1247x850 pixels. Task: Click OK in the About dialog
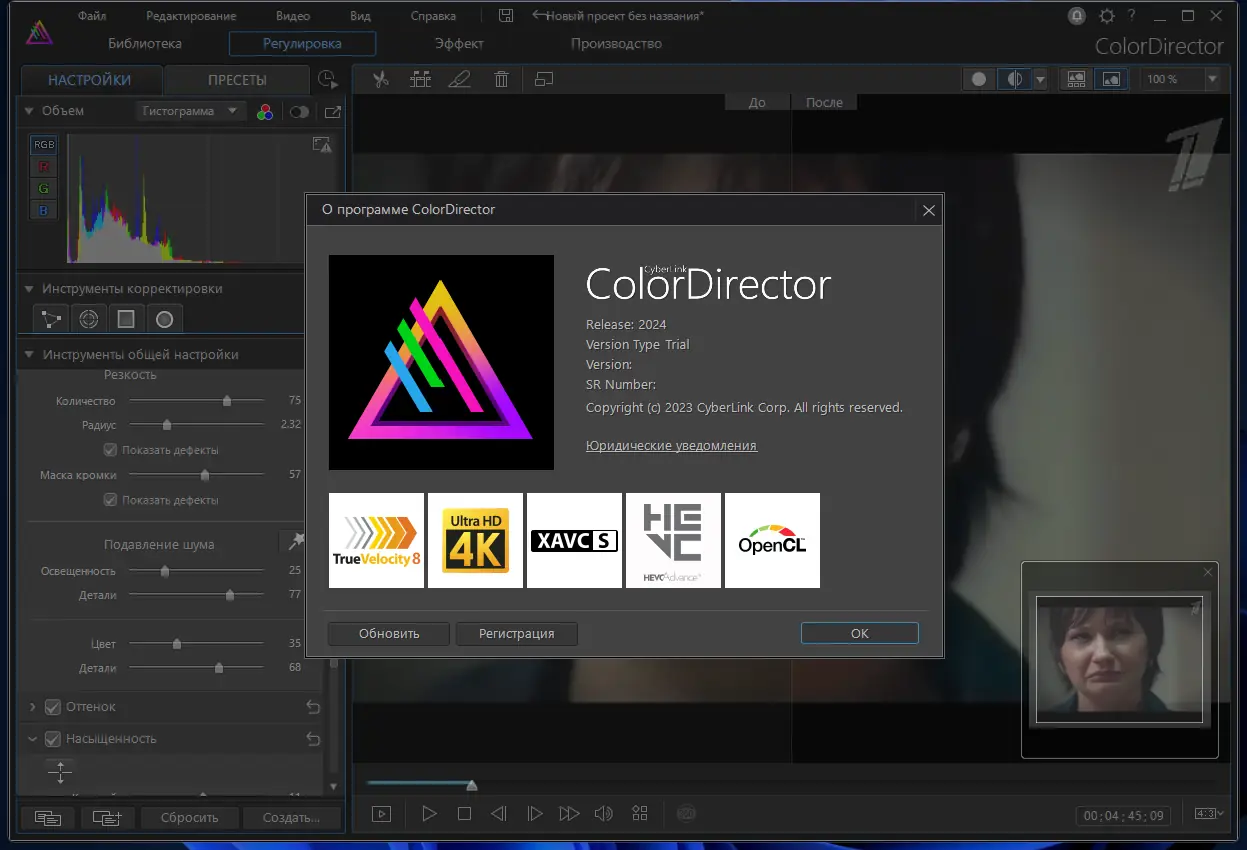pos(859,633)
